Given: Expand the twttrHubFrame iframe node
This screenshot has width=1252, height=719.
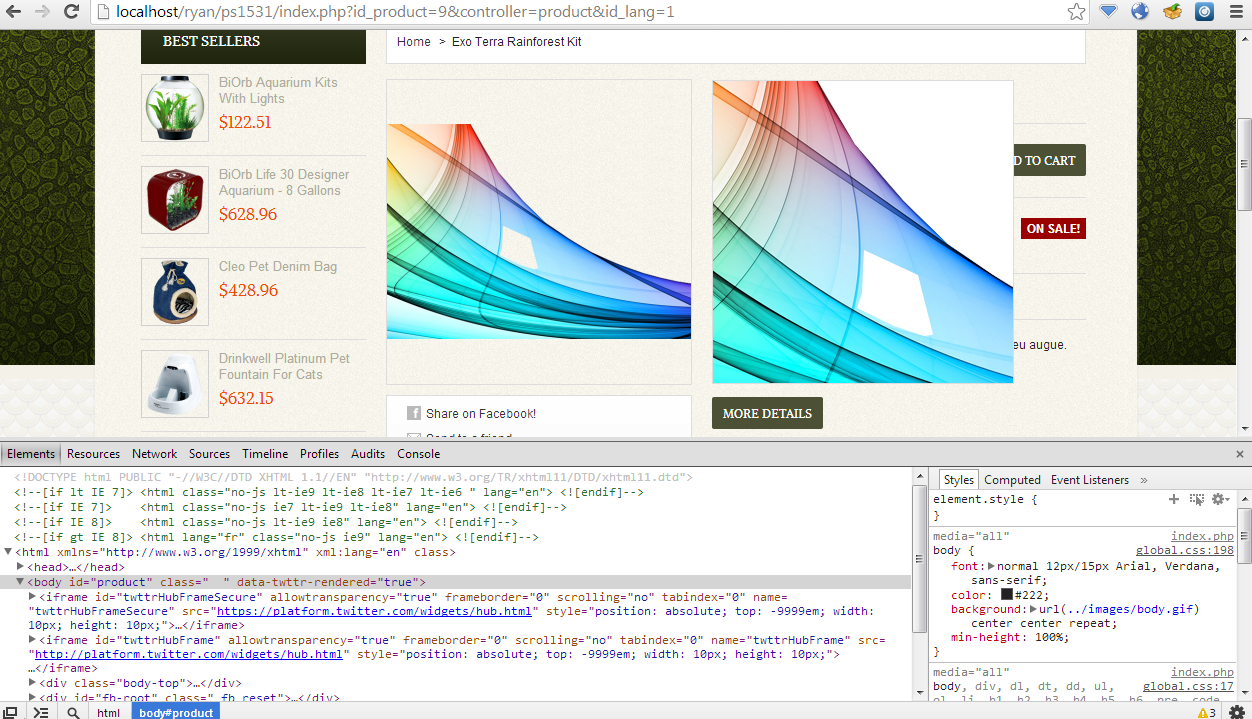Looking at the screenshot, I should [32, 640].
